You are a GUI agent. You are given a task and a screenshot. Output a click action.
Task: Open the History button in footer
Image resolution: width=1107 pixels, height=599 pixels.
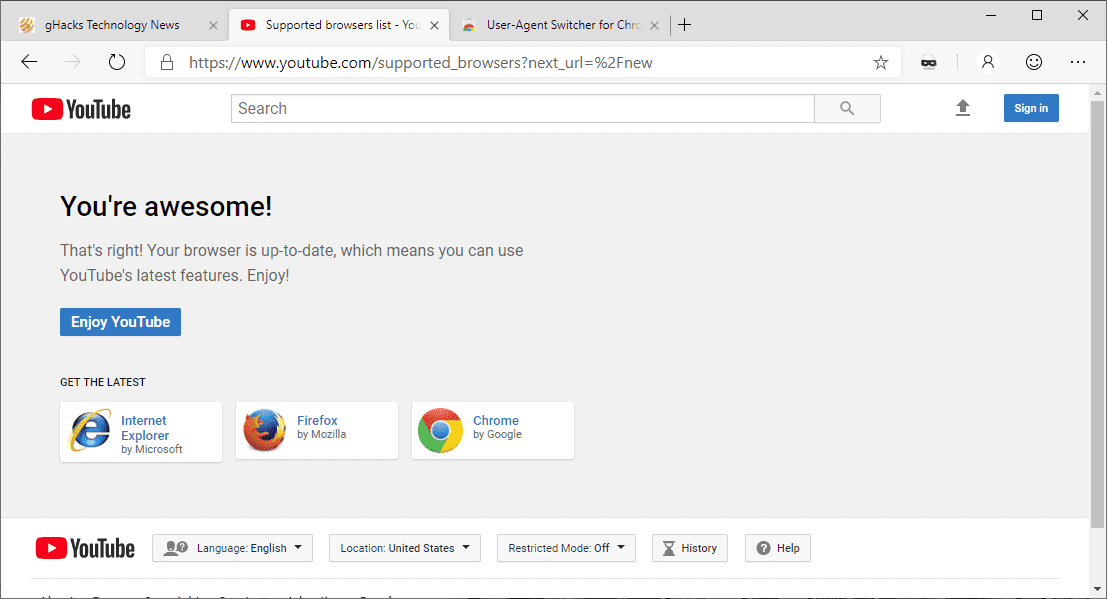(x=690, y=548)
